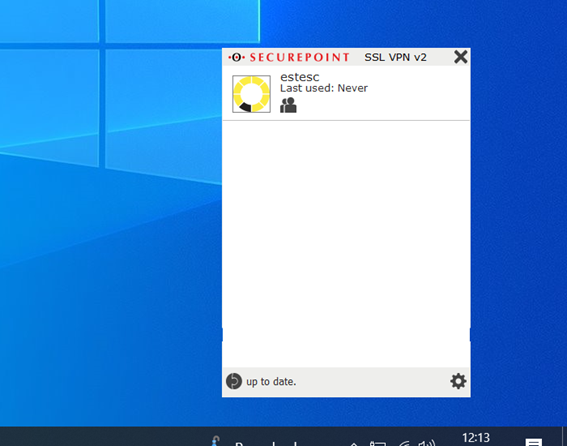
Task: Select the estesc connection name
Action: [299, 77]
